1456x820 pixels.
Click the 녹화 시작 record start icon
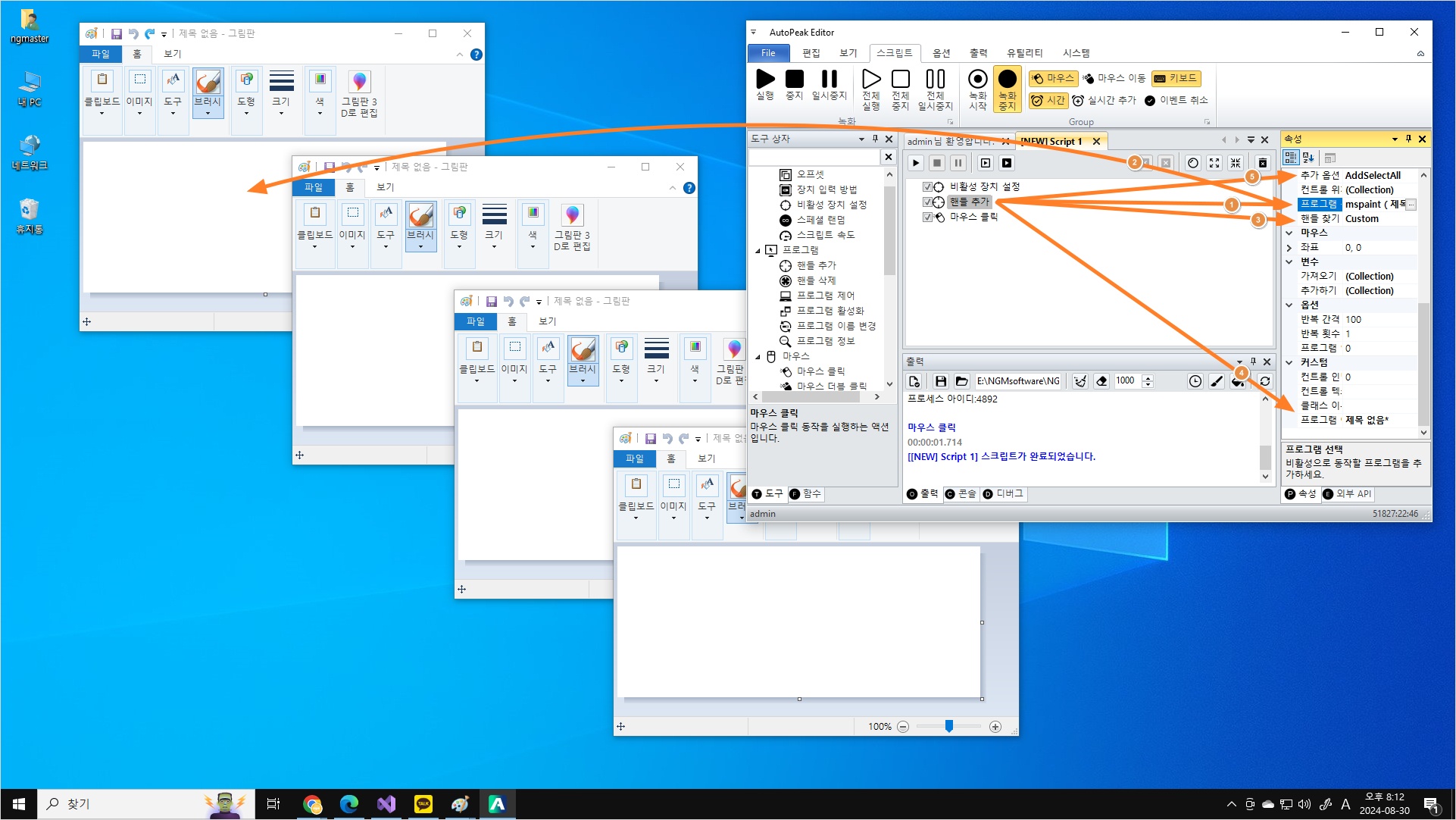coord(977,80)
